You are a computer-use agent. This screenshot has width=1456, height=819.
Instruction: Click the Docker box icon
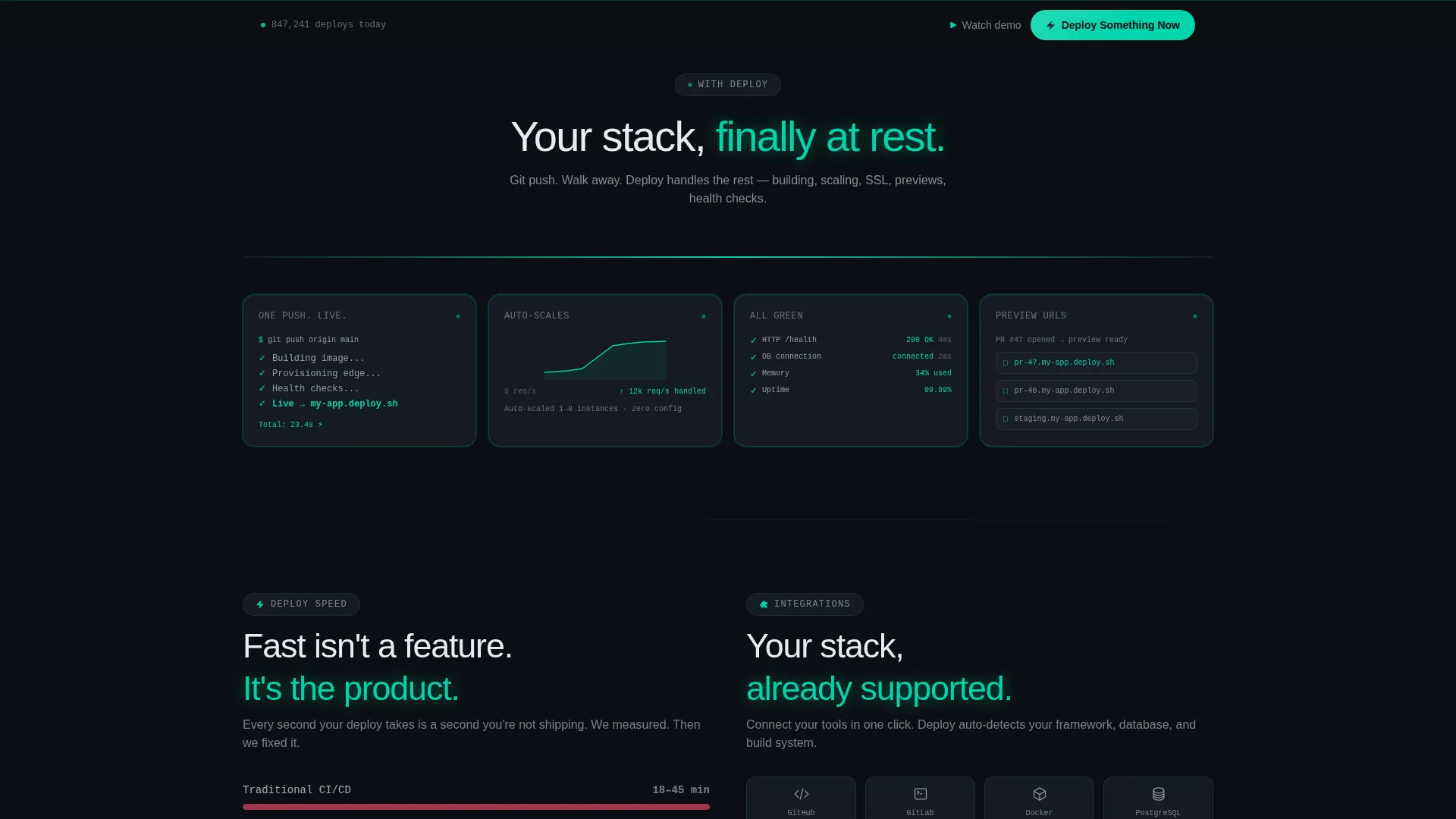(1040, 794)
